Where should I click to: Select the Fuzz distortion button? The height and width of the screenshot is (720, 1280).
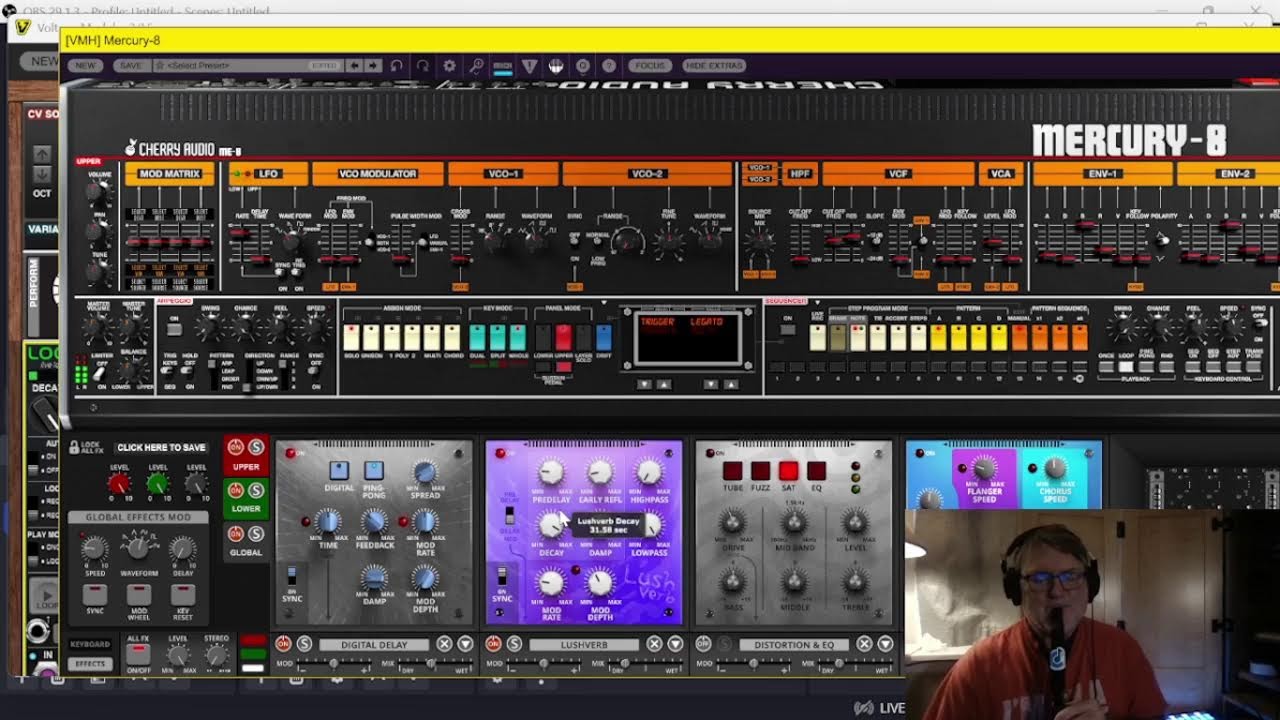click(x=761, y=471)
